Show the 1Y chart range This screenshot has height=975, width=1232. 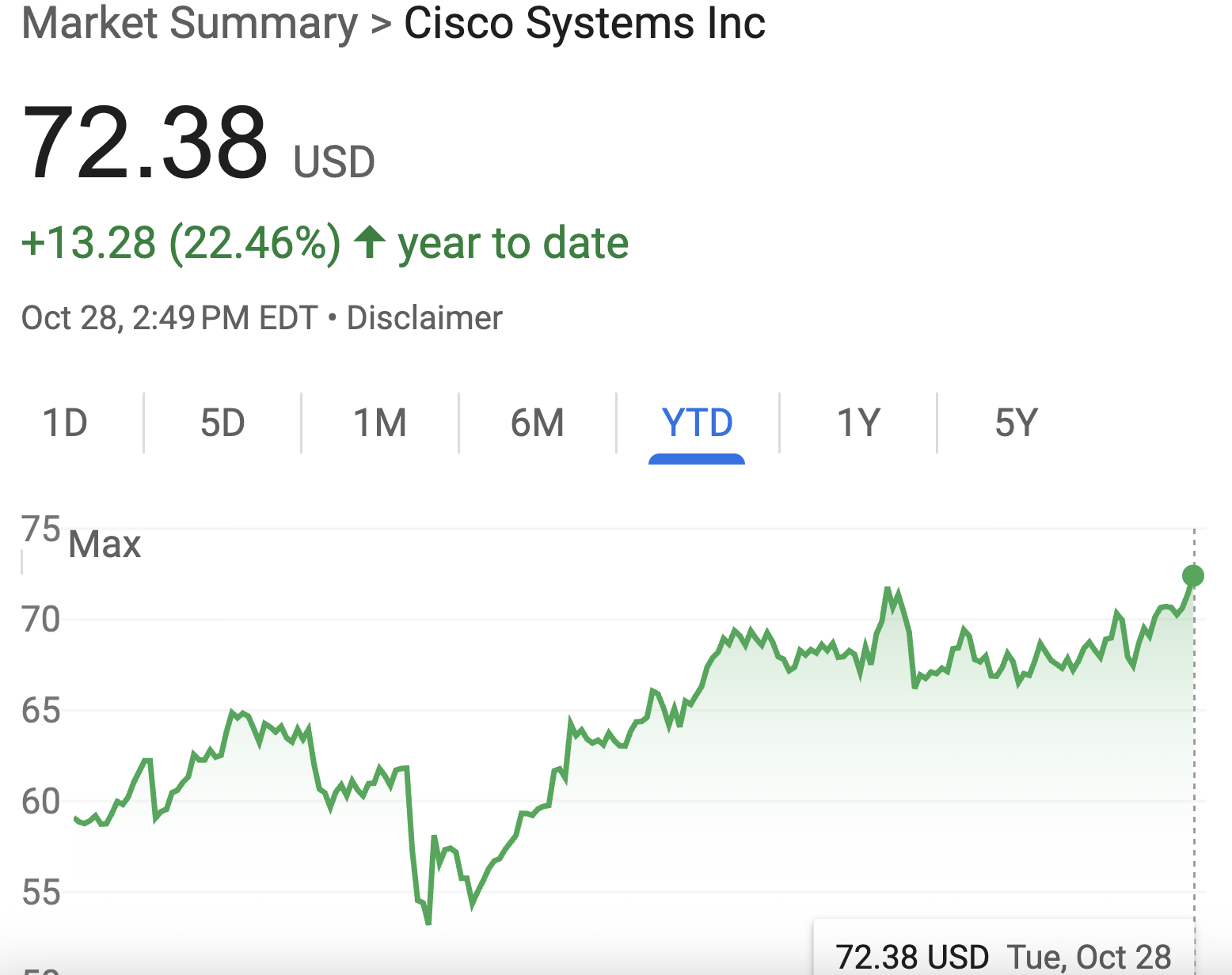coord(858,423)
